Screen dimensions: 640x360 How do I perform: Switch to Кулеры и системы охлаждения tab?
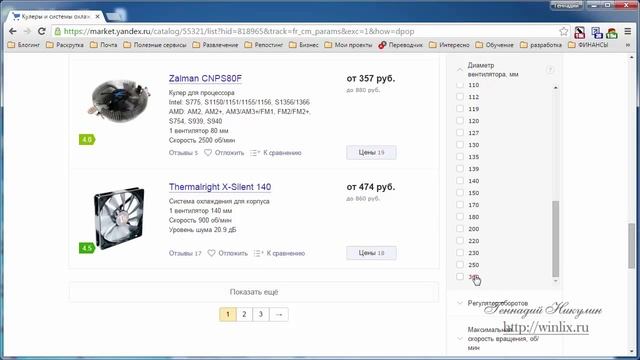click(x=56, y=17)
